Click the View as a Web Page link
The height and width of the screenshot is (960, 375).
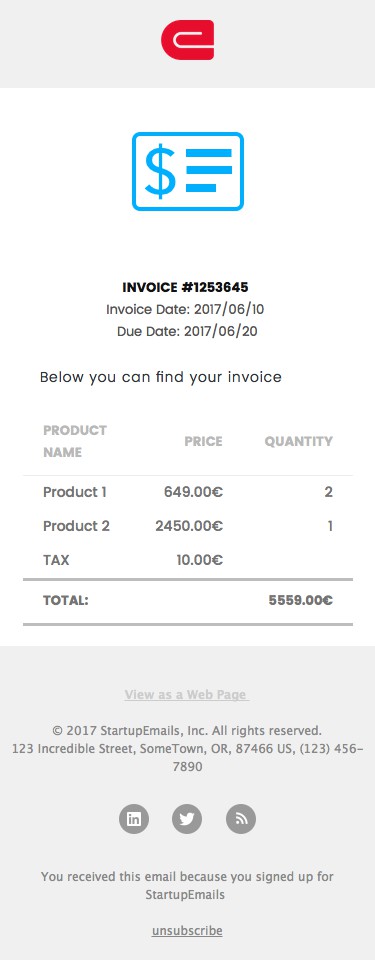tap(187, 694)
